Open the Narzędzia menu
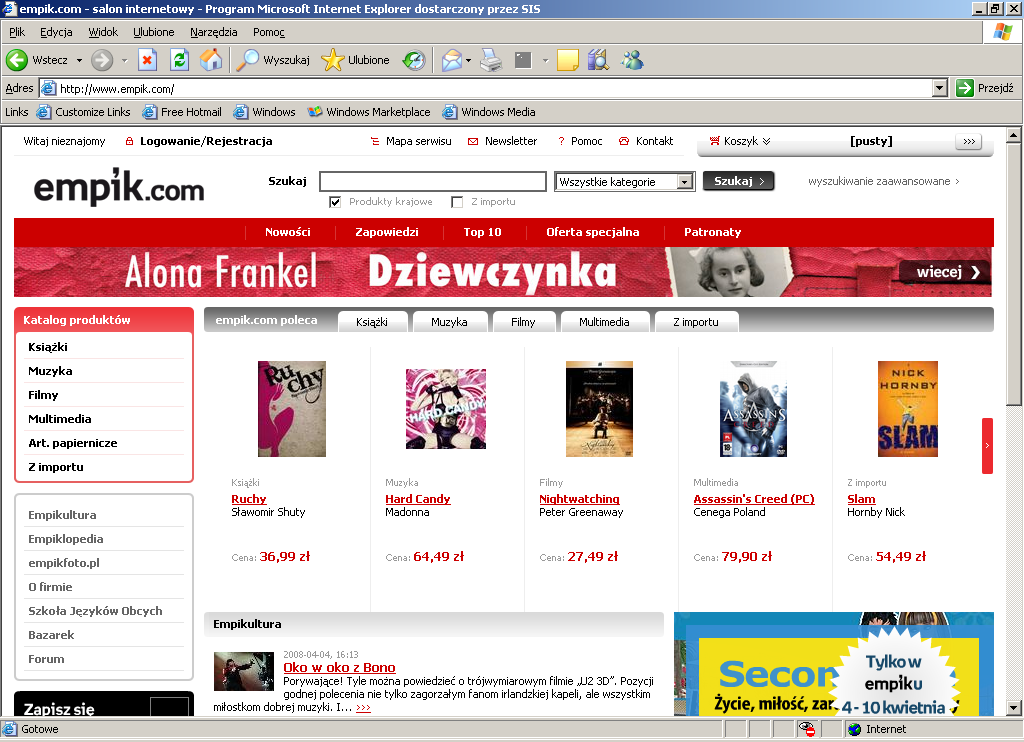 click(x=214, y=32)
